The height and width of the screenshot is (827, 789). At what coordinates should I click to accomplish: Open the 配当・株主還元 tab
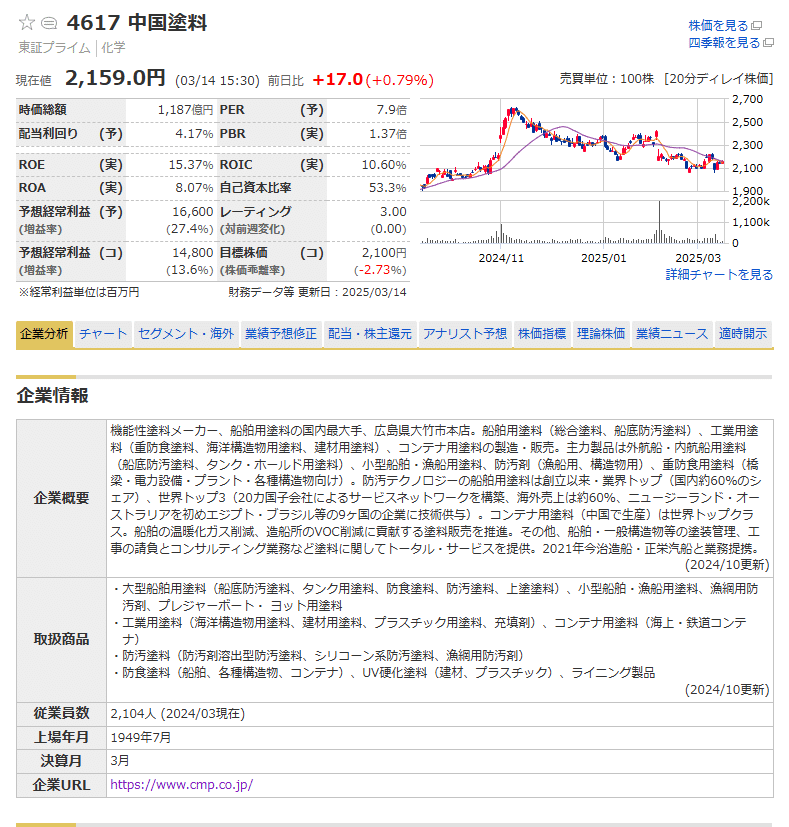pos(370,334)
